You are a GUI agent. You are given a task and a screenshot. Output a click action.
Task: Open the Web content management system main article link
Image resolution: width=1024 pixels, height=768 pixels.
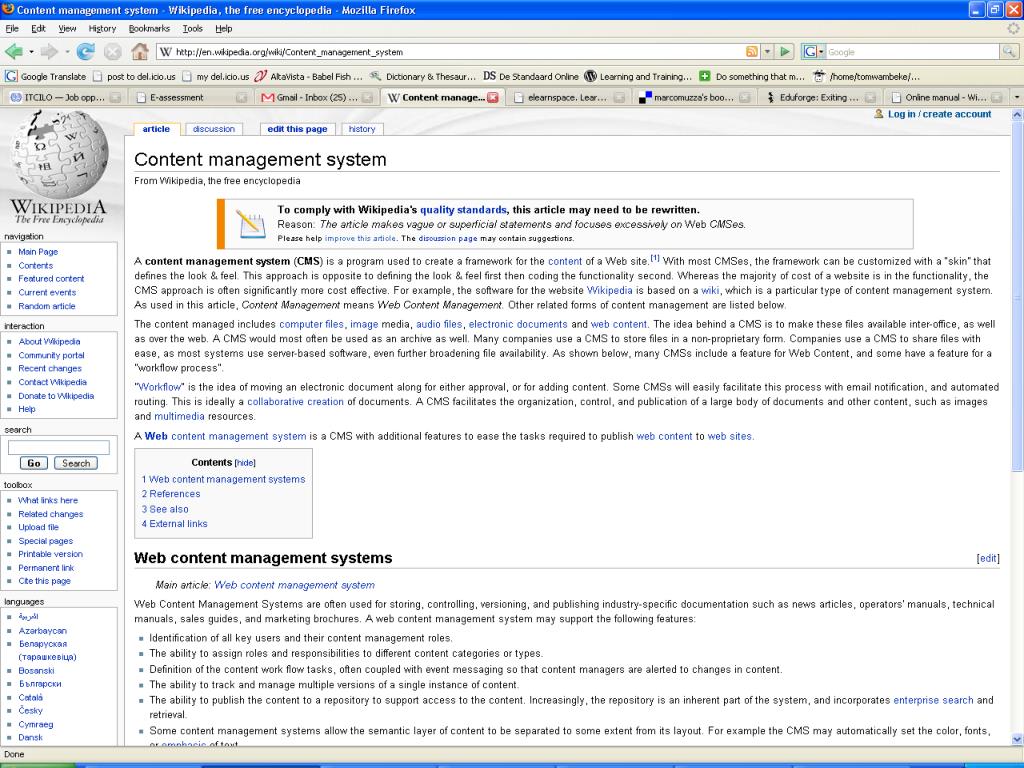(x=295, y=586)
